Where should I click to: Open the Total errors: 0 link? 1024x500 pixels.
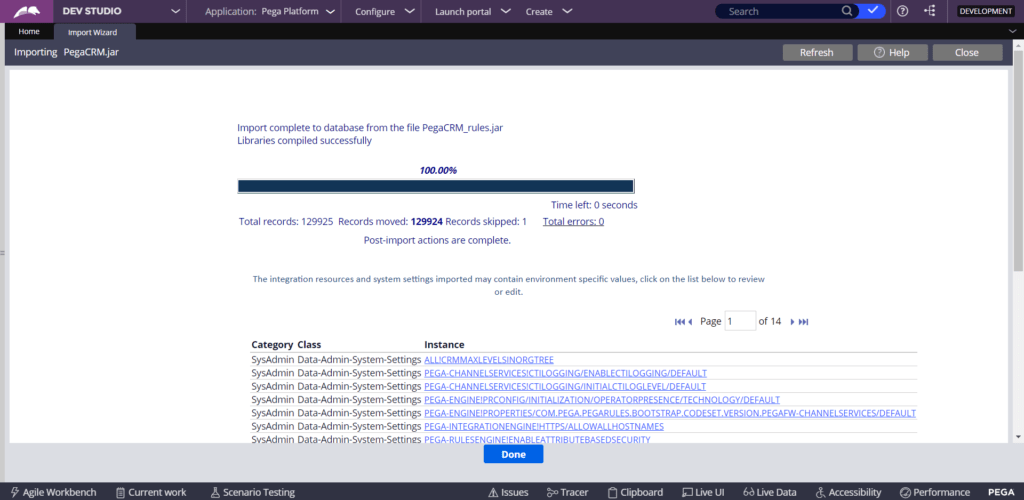(x=573, y=221)
